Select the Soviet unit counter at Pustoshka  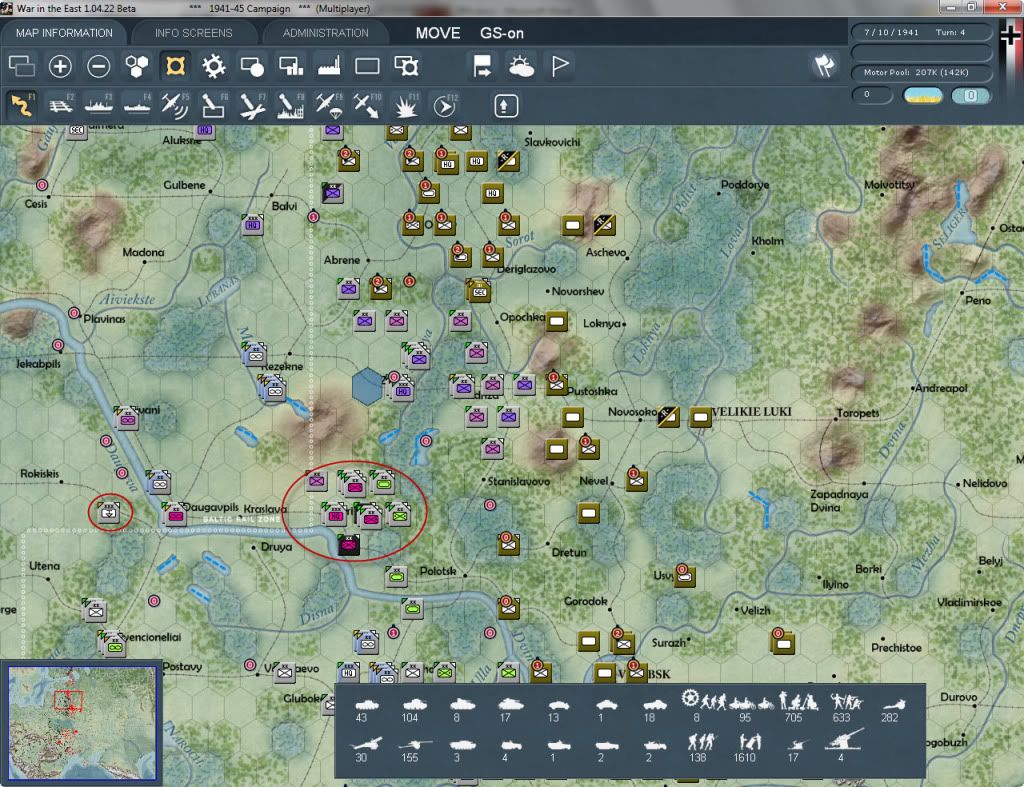pyautogui.click(x=556, y=383)
